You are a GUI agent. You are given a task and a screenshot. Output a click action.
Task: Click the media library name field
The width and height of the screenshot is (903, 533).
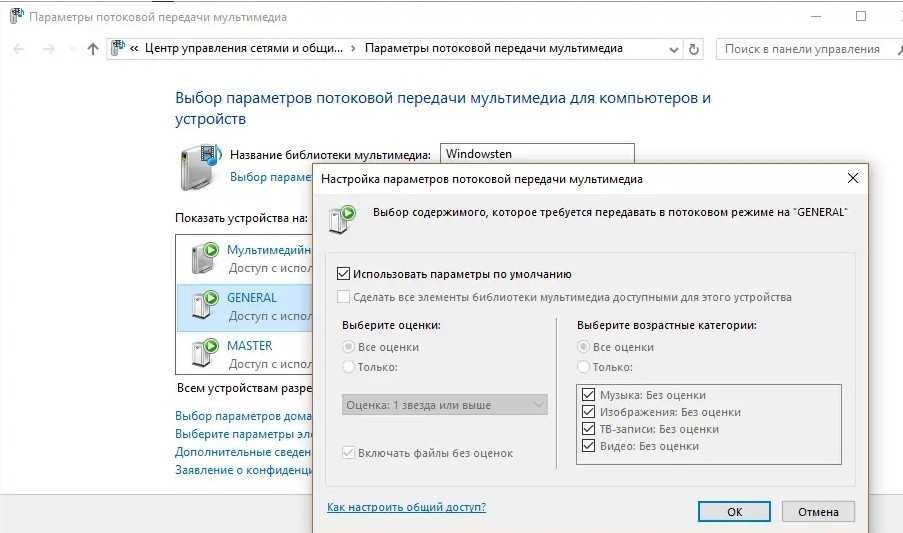point(537,154)
